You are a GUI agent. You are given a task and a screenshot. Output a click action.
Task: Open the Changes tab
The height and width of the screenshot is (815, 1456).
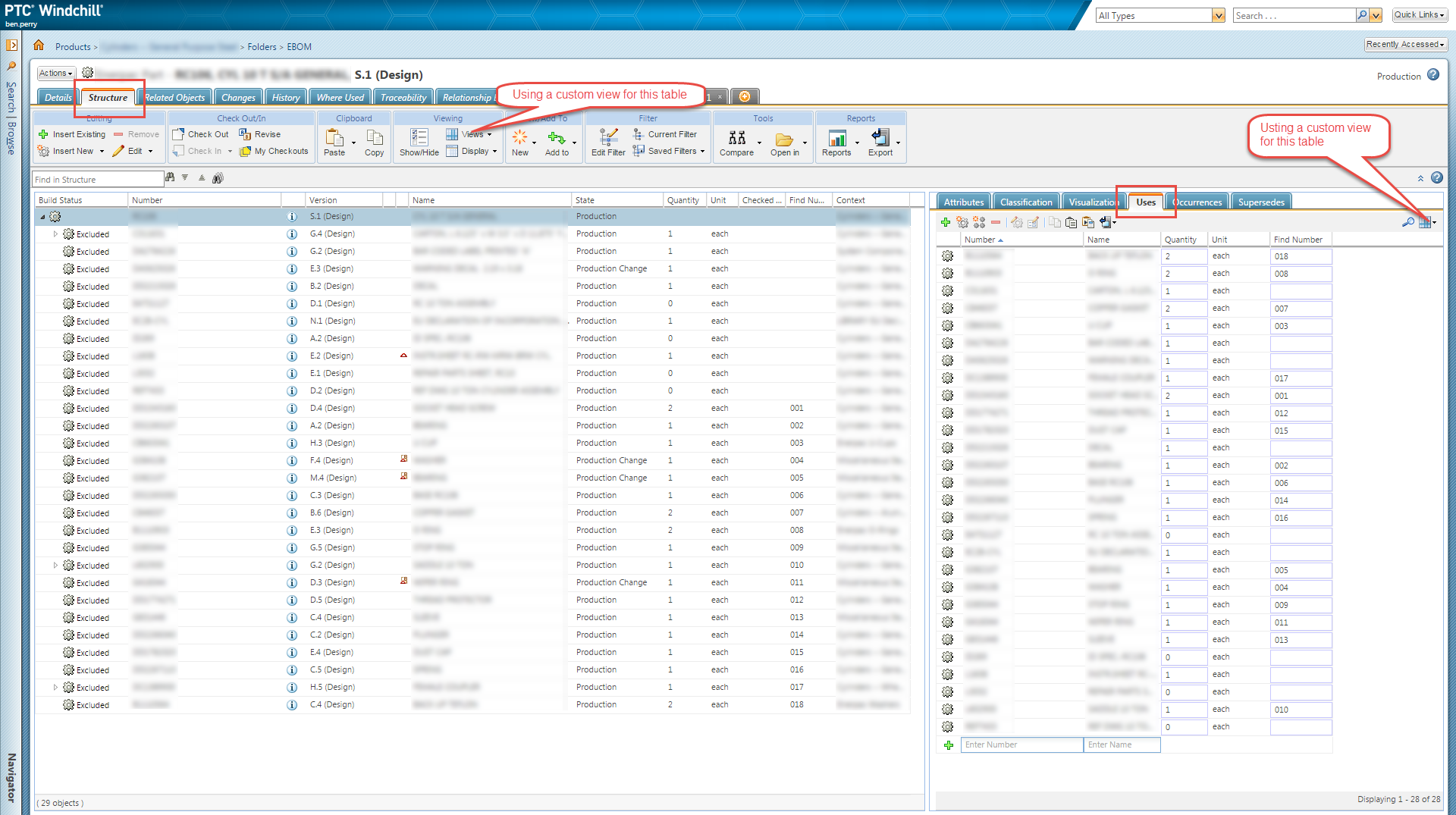[x=238, y=97]
